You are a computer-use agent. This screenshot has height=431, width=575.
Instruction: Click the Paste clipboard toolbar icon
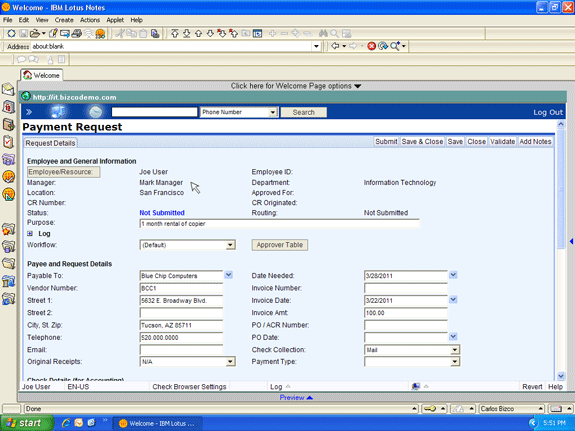pyautogui.click(x=143, y=34)
